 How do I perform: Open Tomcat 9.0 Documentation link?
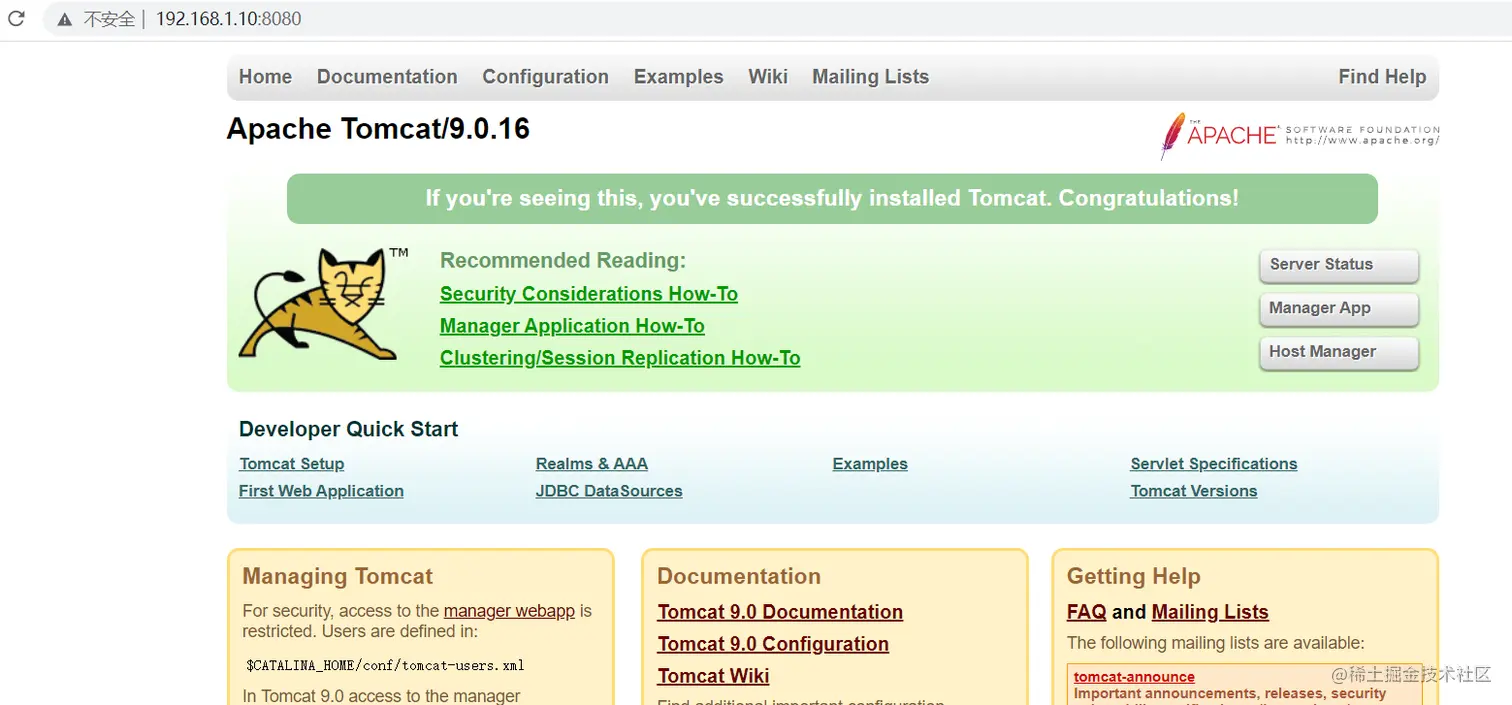coord(780,612)
